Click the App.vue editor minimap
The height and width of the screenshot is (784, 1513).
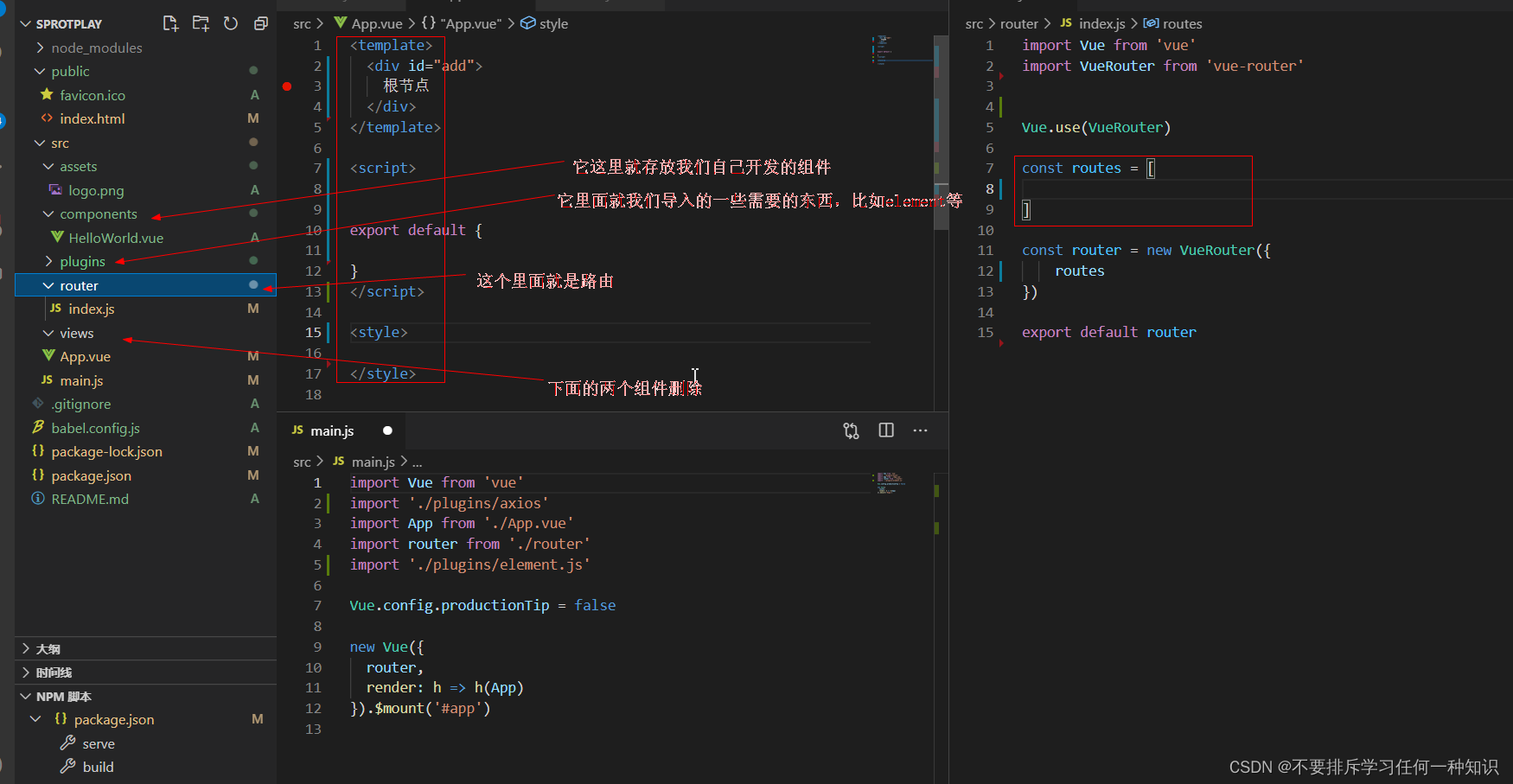[x=902, y=50]
